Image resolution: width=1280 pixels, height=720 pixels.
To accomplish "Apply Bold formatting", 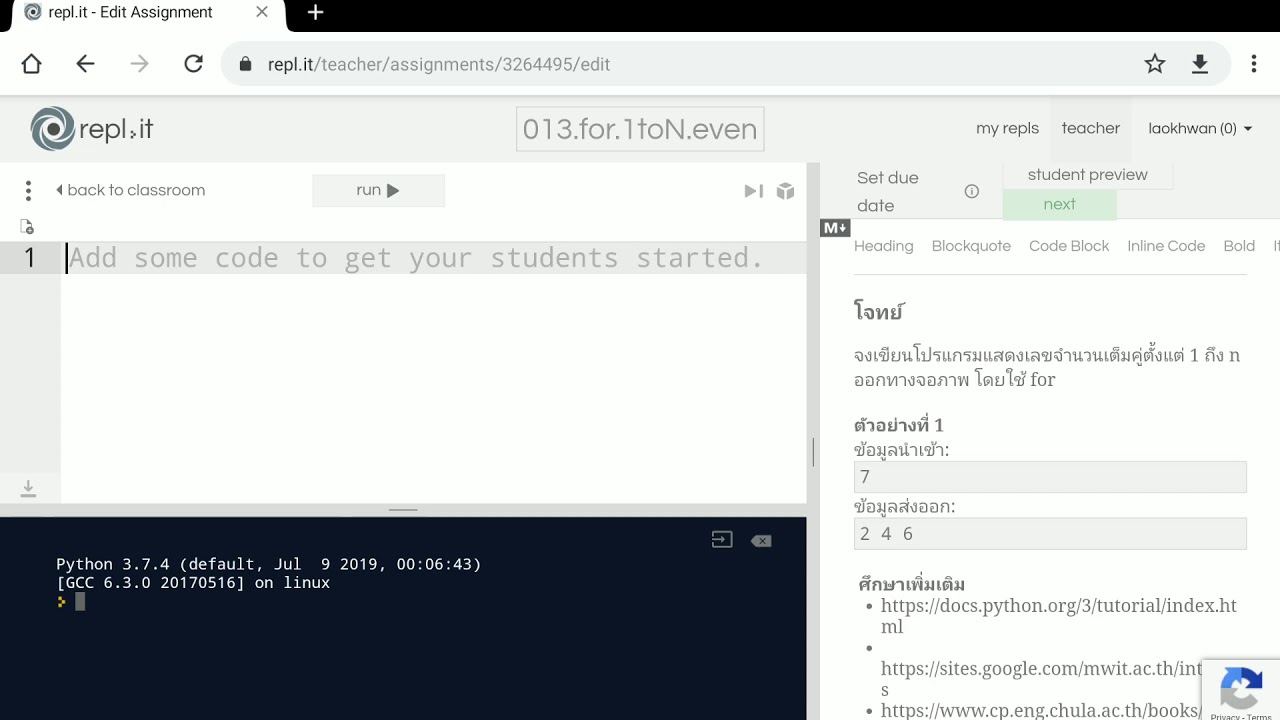I will click(x=1239, y=246).
